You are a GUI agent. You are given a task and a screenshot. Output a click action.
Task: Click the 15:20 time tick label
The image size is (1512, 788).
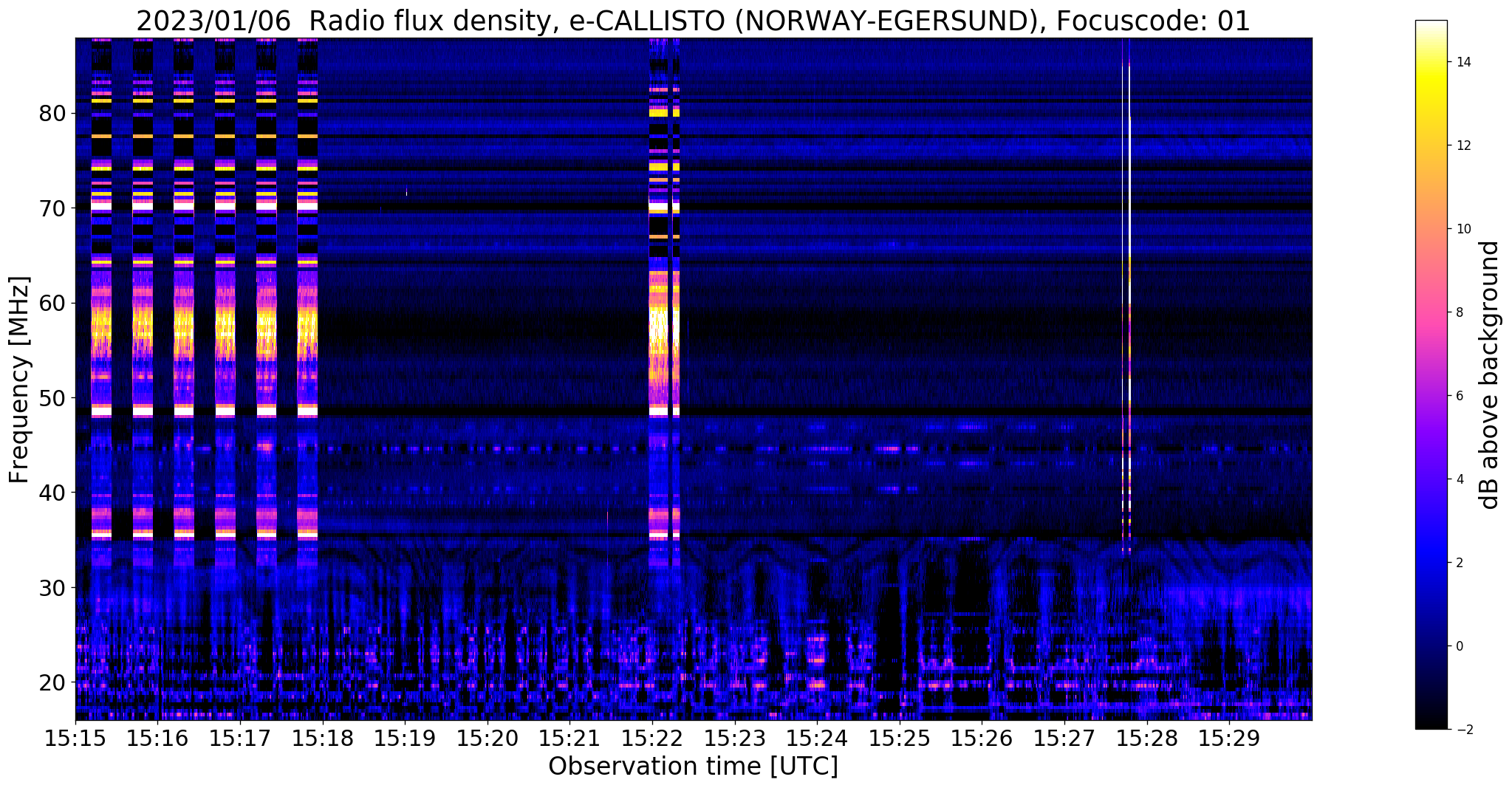[x=488, y=738]
